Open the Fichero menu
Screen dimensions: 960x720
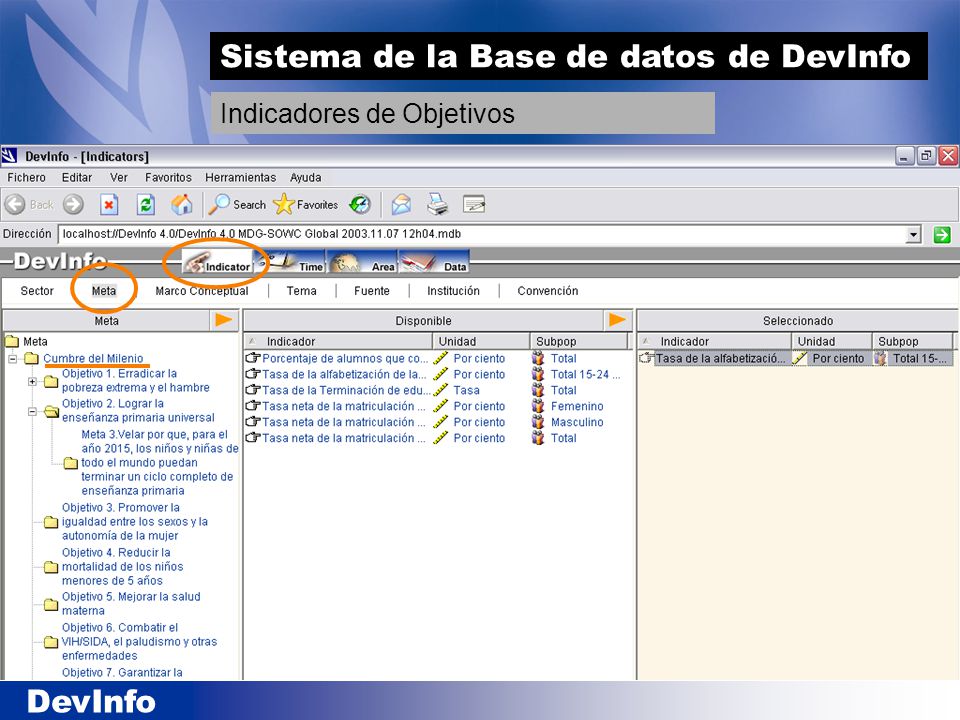coord(26,178)
